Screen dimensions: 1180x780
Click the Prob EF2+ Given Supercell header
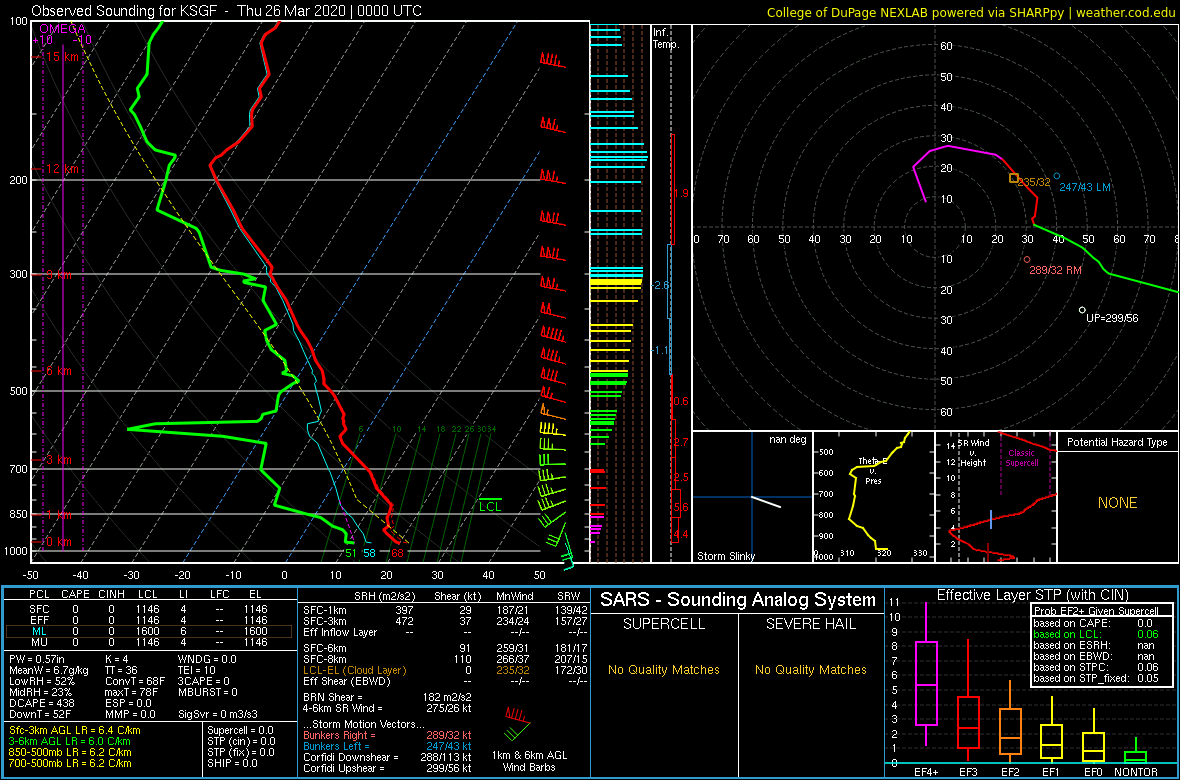coord(1094,611)
